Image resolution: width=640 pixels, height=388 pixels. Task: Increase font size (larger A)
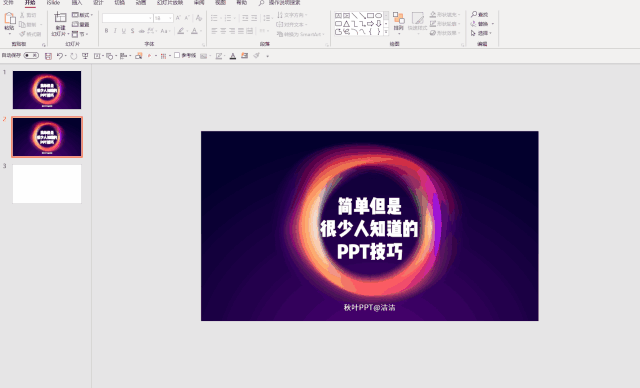coord(178,18)
